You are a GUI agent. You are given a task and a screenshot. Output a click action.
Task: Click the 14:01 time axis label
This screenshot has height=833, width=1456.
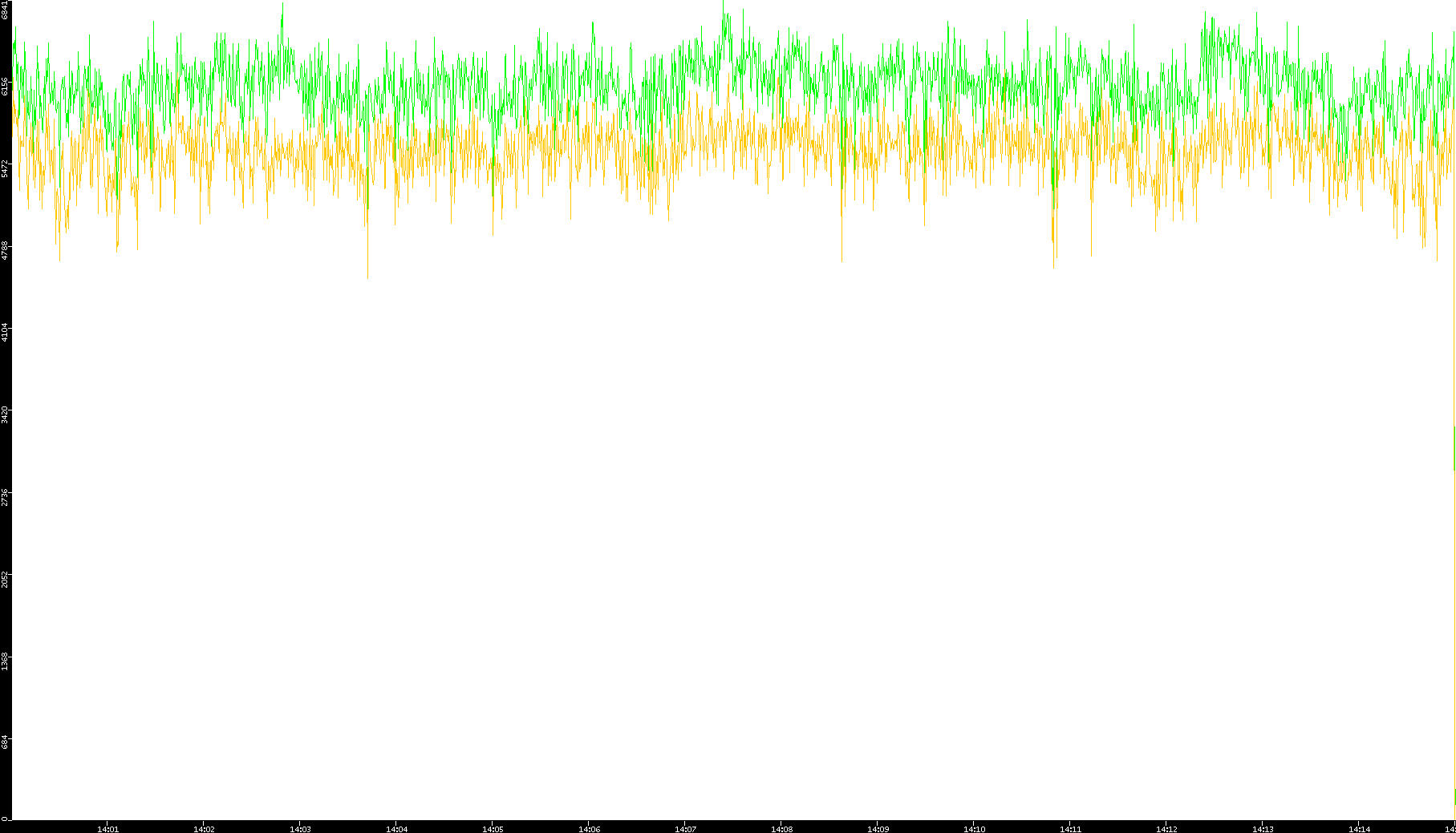pos(107,829)
